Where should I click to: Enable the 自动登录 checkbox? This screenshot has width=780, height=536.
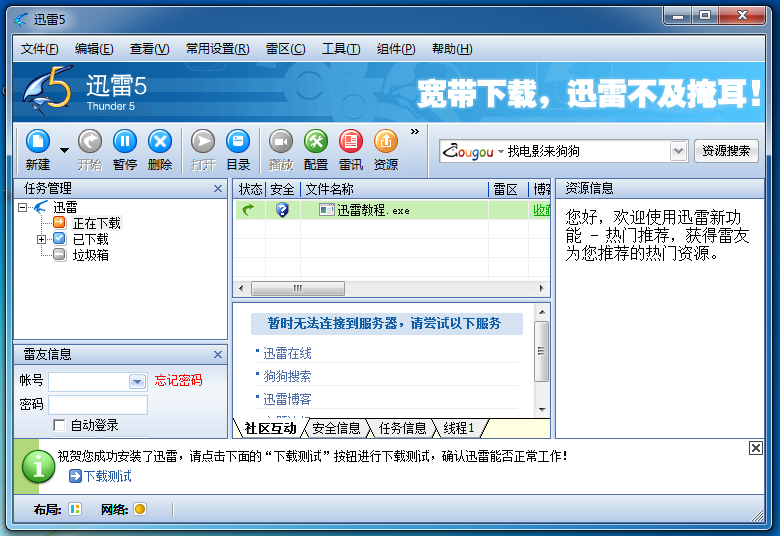[x=59, y=425]
